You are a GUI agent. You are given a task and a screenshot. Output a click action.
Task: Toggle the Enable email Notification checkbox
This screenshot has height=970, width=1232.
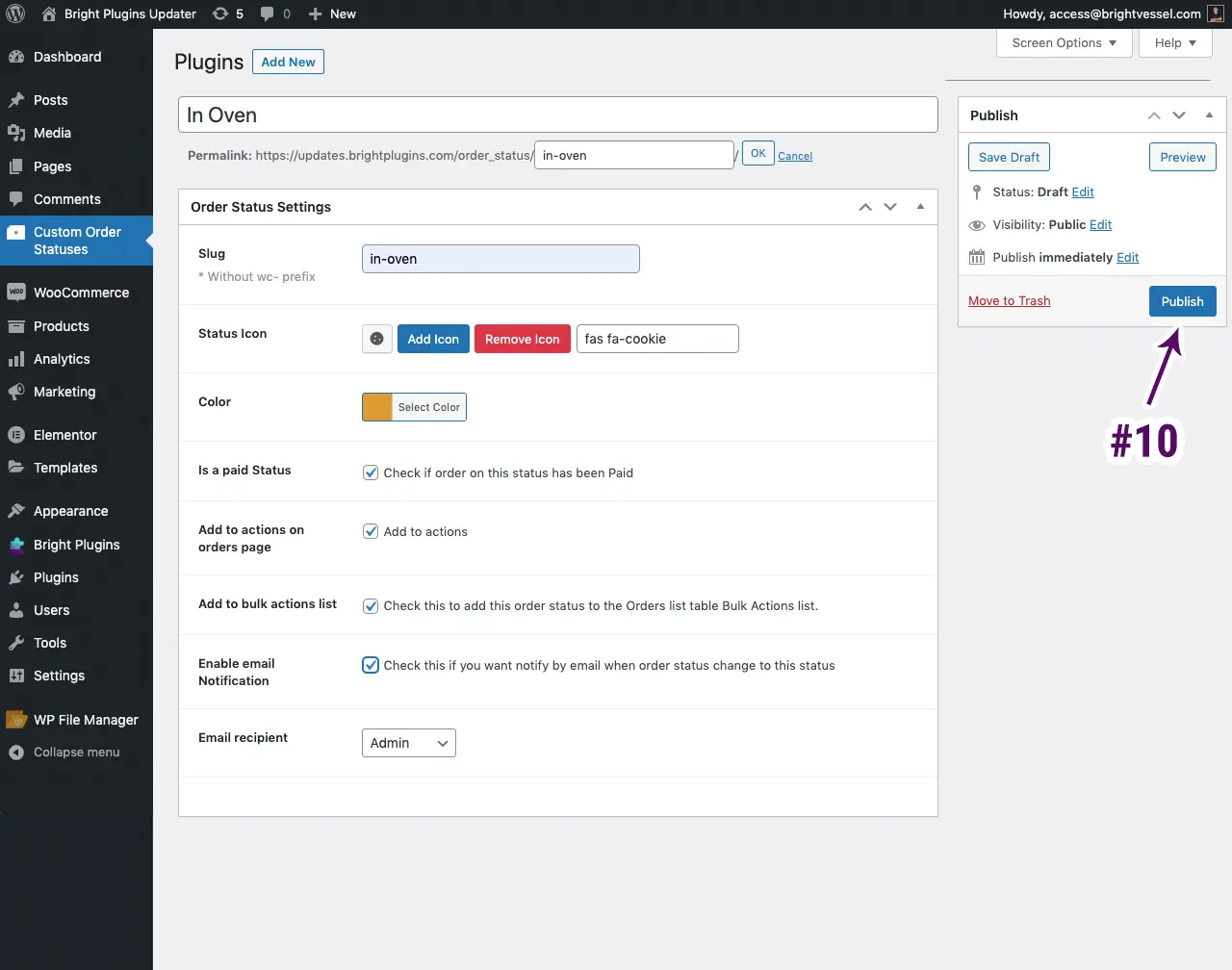pyautogui.click(x=371, y=665)
